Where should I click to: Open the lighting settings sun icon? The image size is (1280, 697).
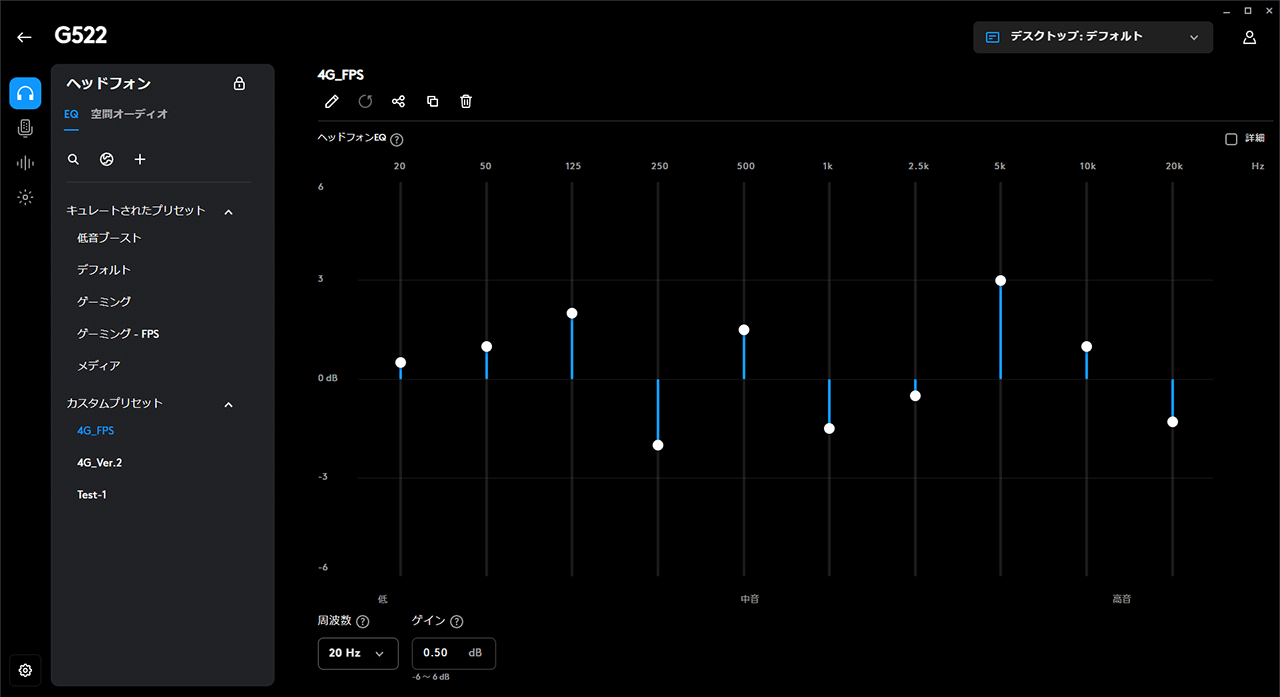pyautogui.click(x=25, y=197)
